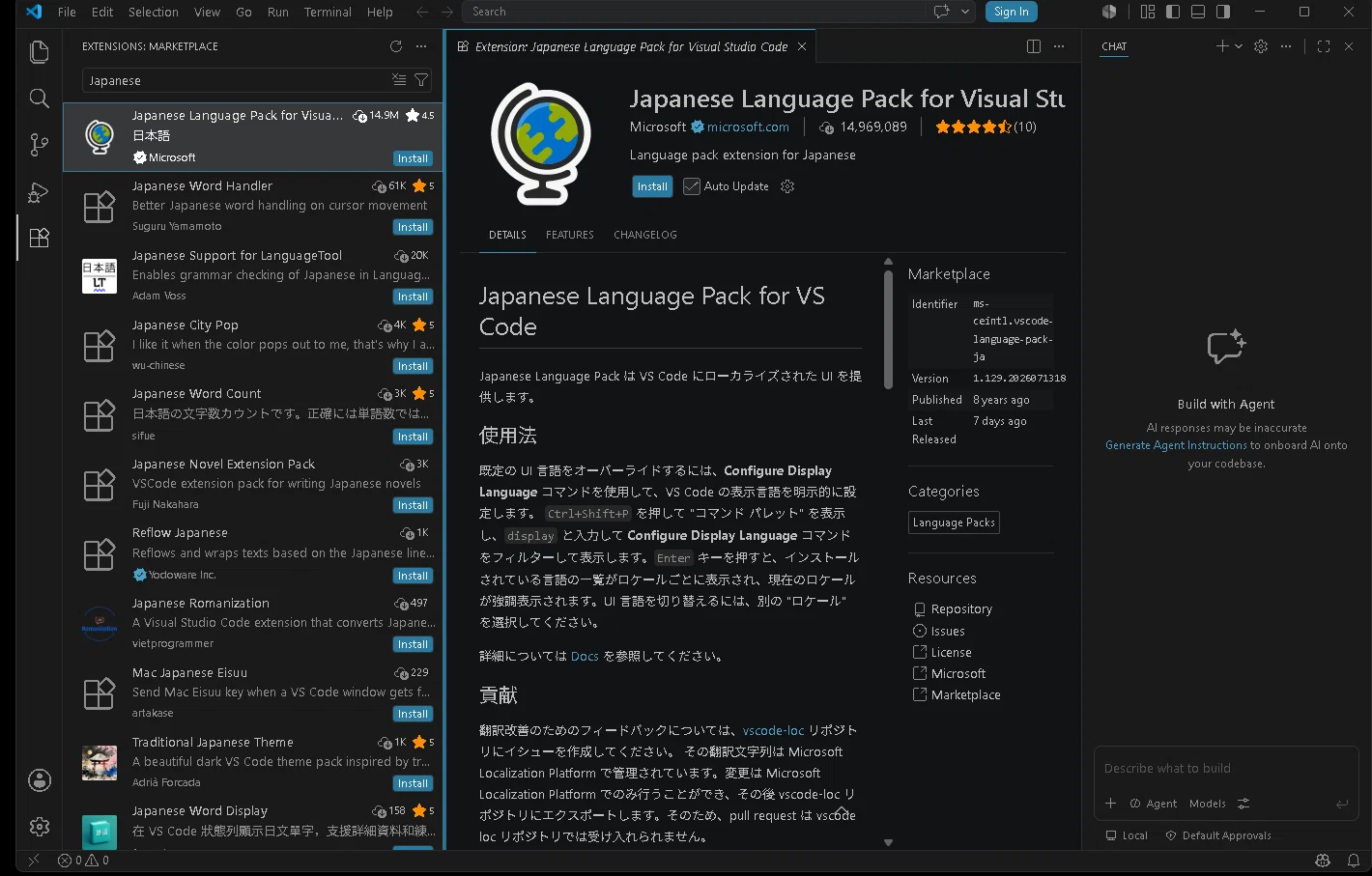The image size is (1372, 876).
Task: Clear the extensions search results
Action: [399, 80]
